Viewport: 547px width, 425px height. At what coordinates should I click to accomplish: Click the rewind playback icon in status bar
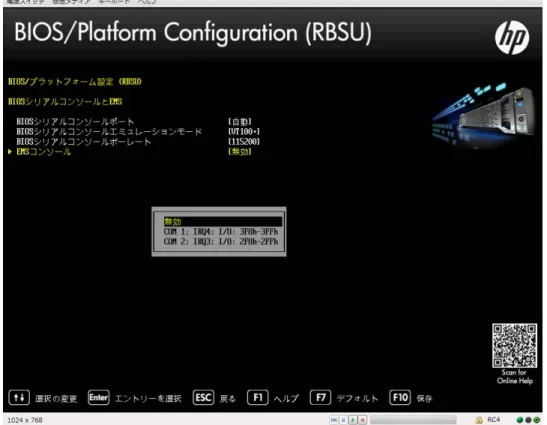[x=334, y=420]
